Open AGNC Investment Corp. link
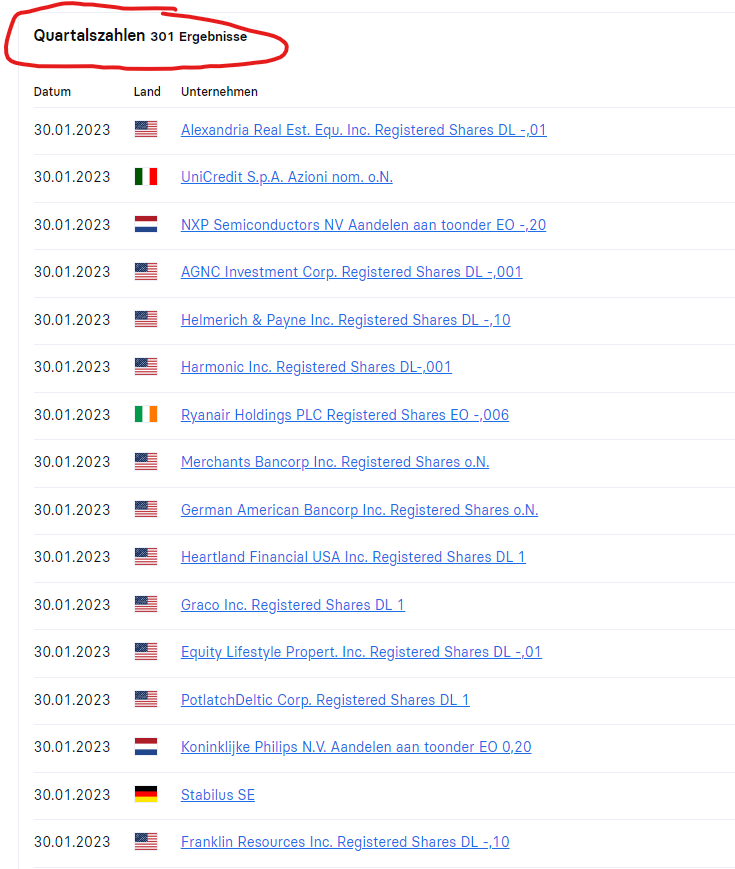The height and width of the screenshot is (869, 735). click(351, 272)
